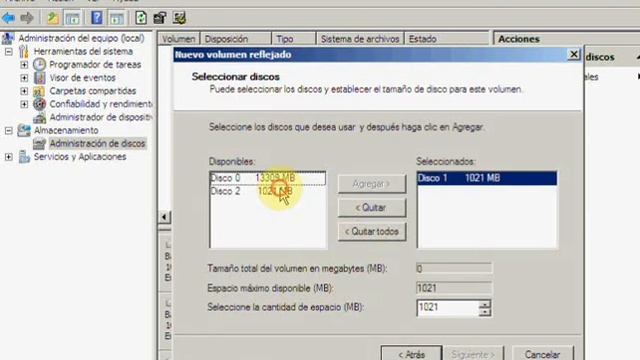Viewport: 640px width, 360px height.
Task: Increase space amount with spinner up arrow
Action: pyautogui.click(x=484, y=304)
